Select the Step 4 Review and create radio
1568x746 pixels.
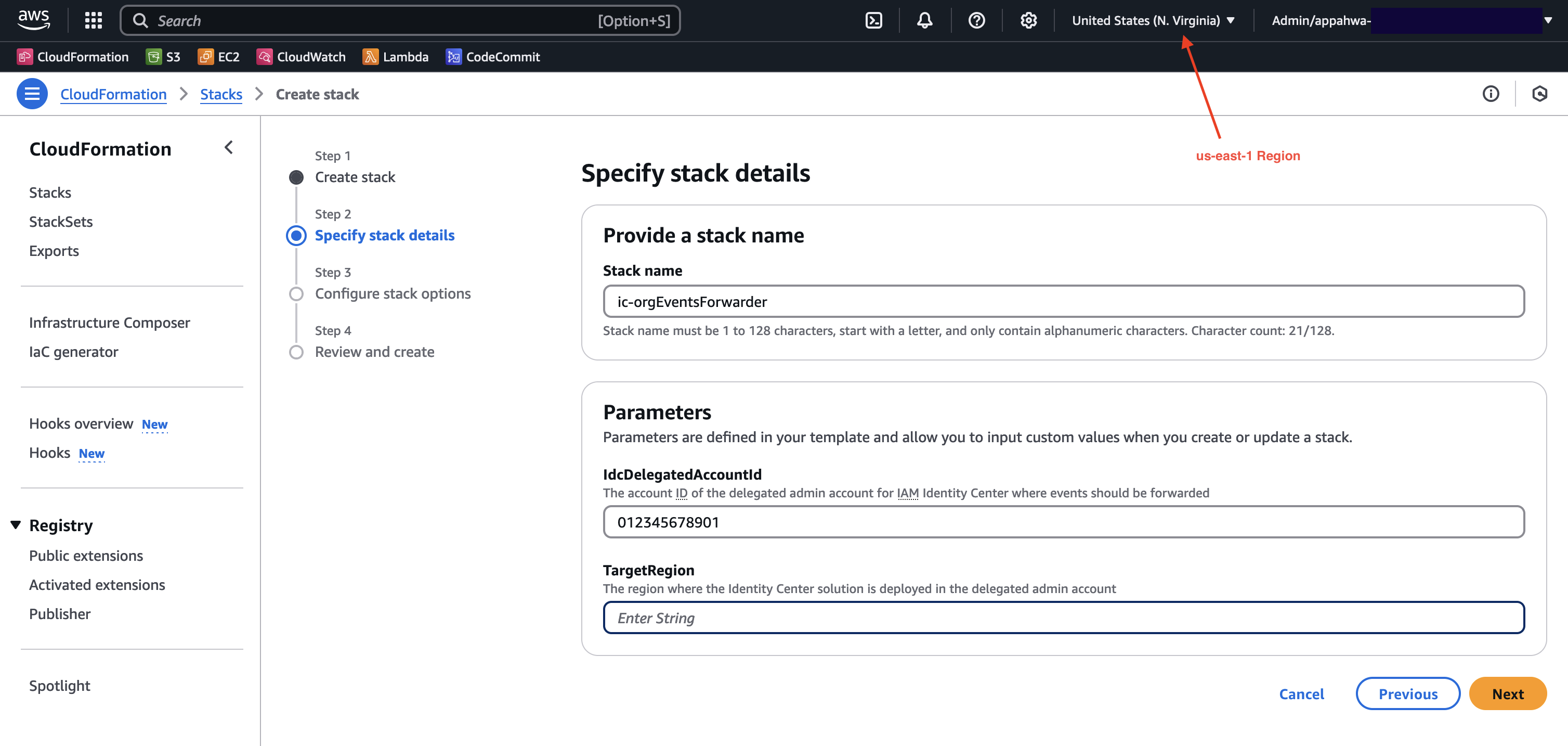[x=296, y=351]
